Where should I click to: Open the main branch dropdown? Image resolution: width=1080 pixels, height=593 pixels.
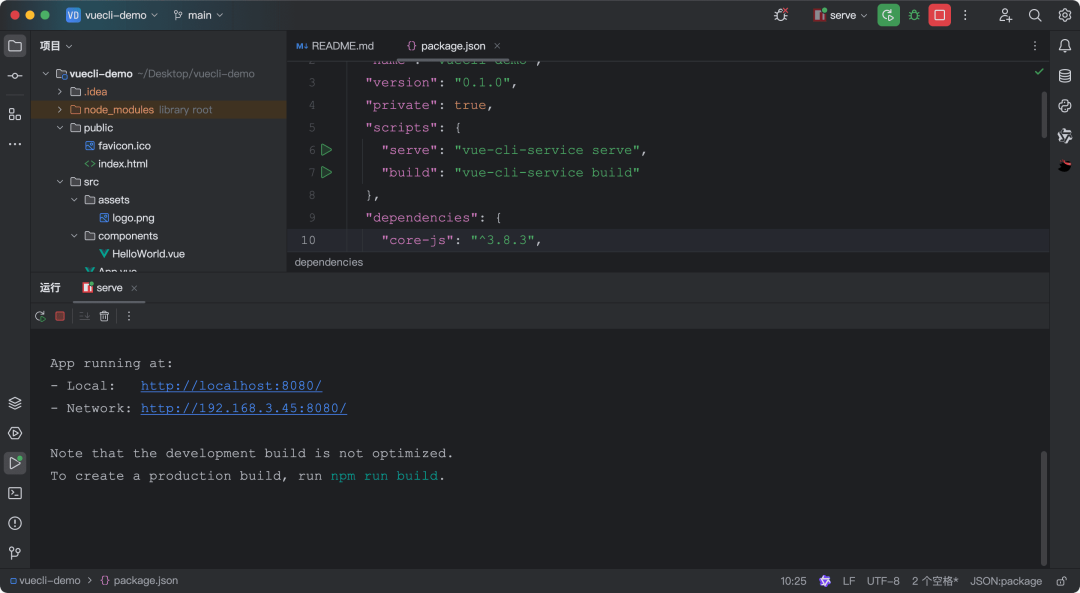pyautogui.click(x=198, y=15)
